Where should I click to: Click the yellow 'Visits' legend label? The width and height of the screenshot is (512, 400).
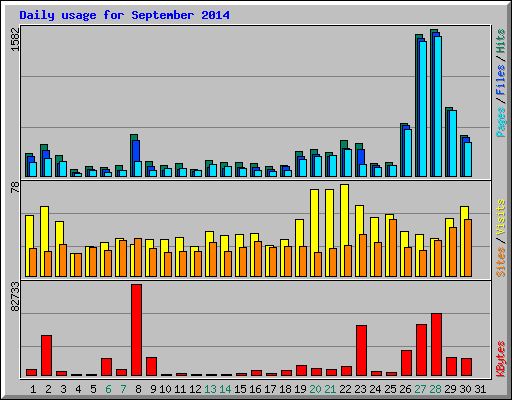[x=500, y=218]
